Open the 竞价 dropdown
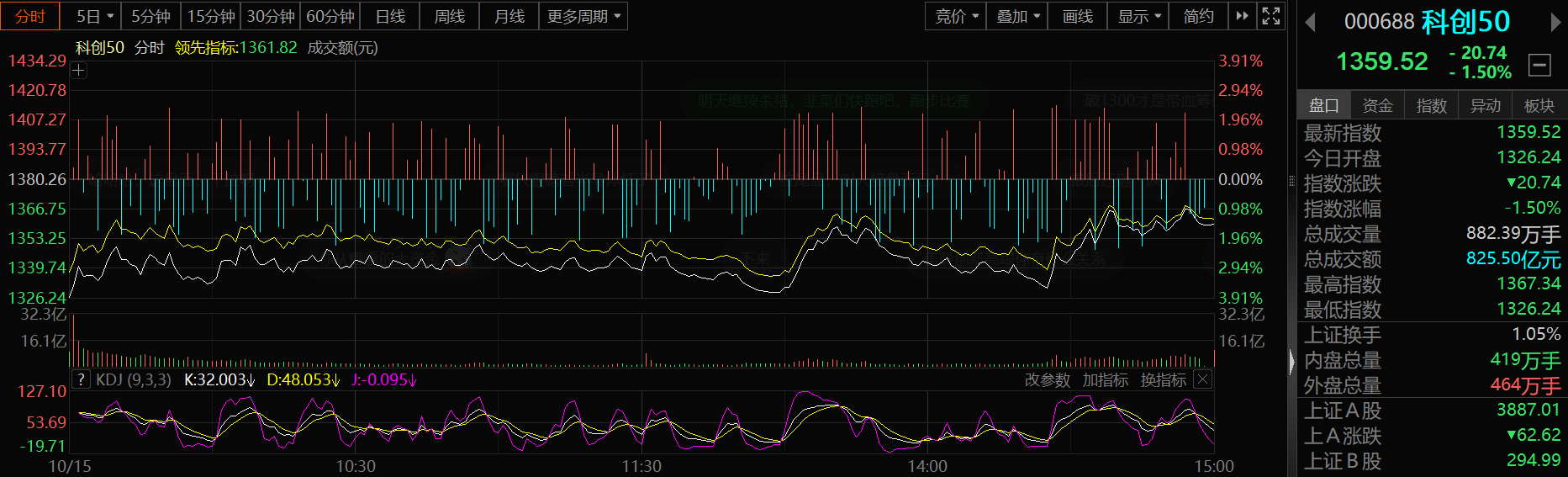The height and width of the screenshot is (477, 1568). [x=956, y=16]
